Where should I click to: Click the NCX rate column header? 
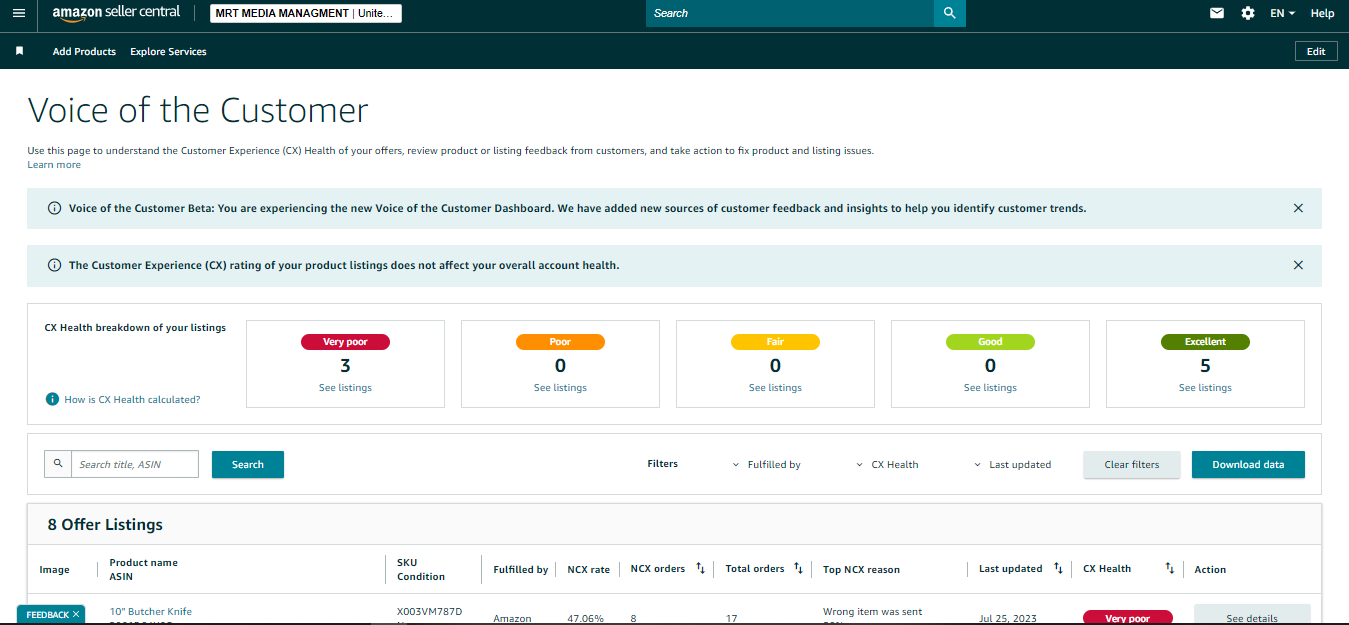click(x=588, y=569)
